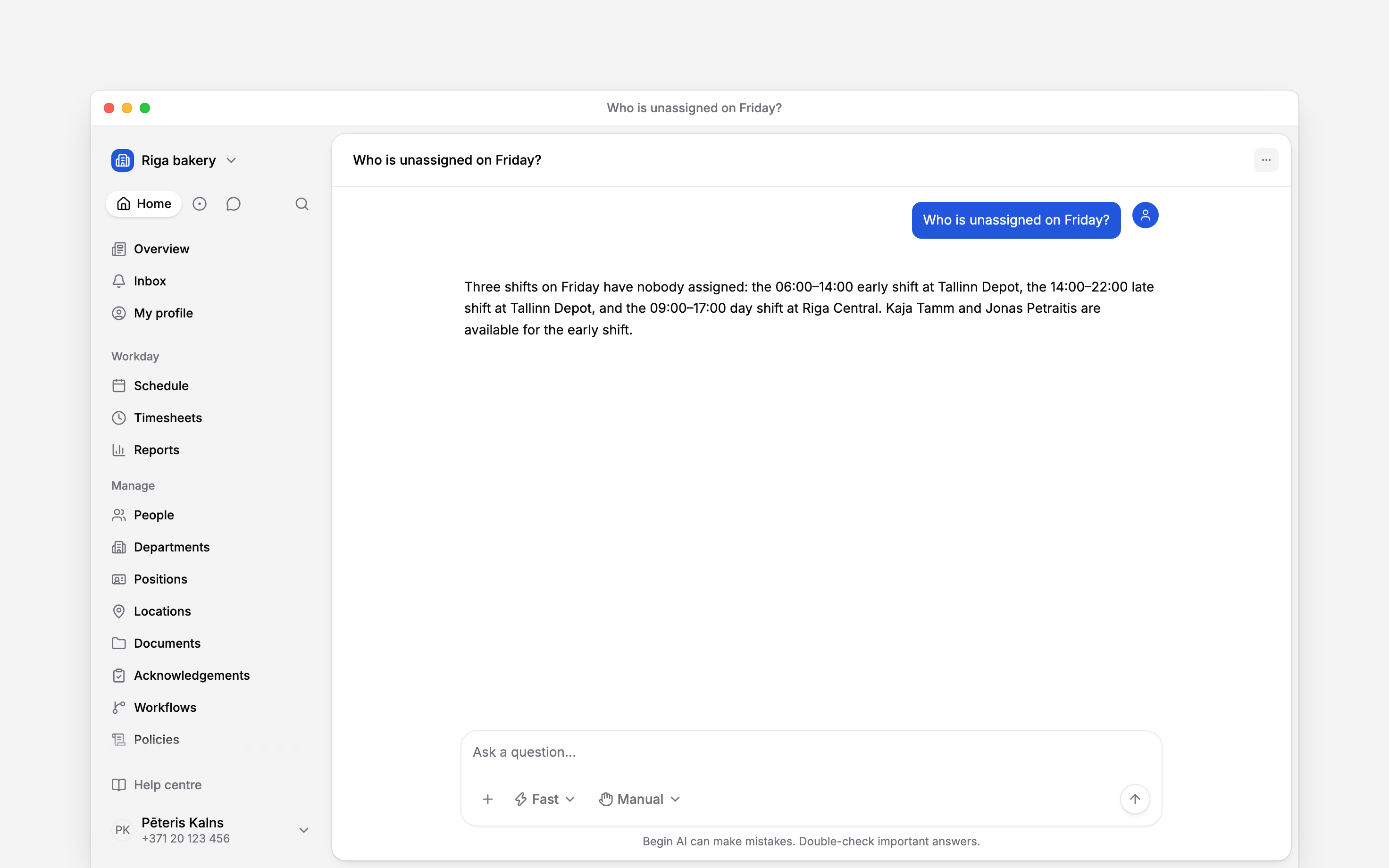The image size is (1389, 868).
Task: Click the conversation header title text
Action: click(x=447, y=160)
